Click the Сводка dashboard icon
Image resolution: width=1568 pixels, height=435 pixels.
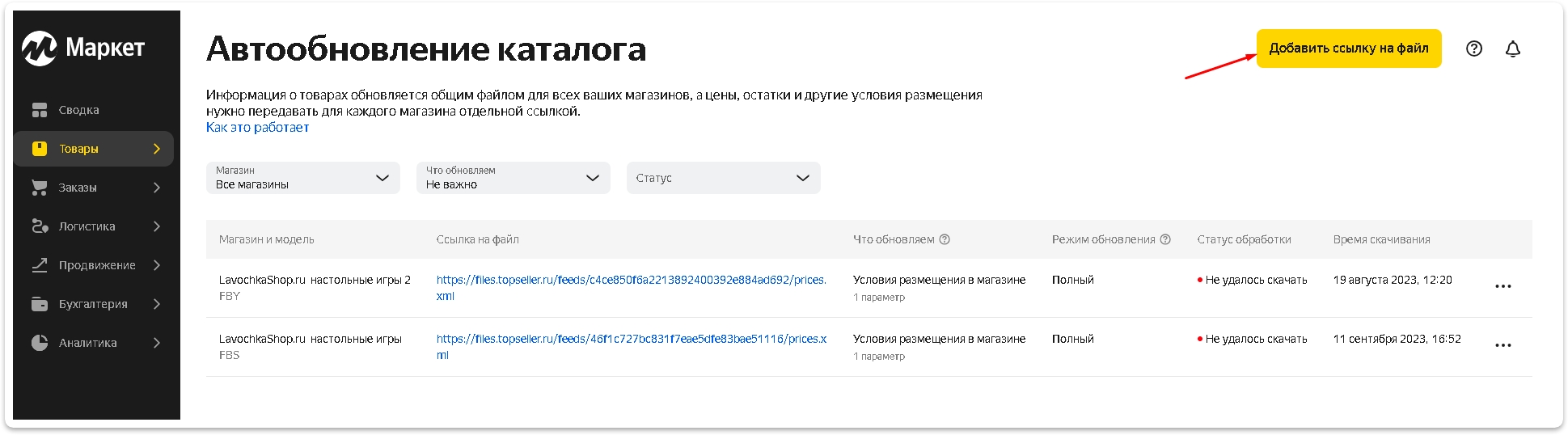(40, 110)
